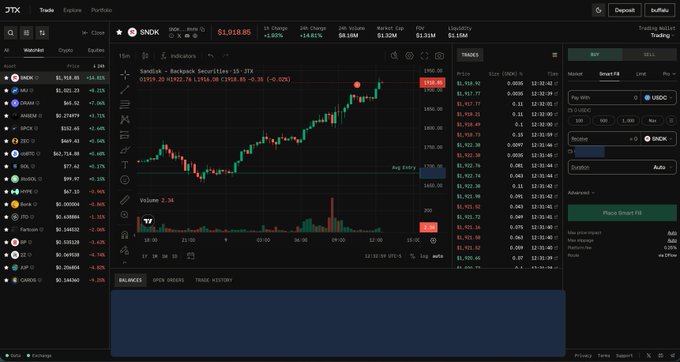The height and width of the screenshot is (362, 680).
Task: Toggle log scale on chart
Action: point(424,256)
